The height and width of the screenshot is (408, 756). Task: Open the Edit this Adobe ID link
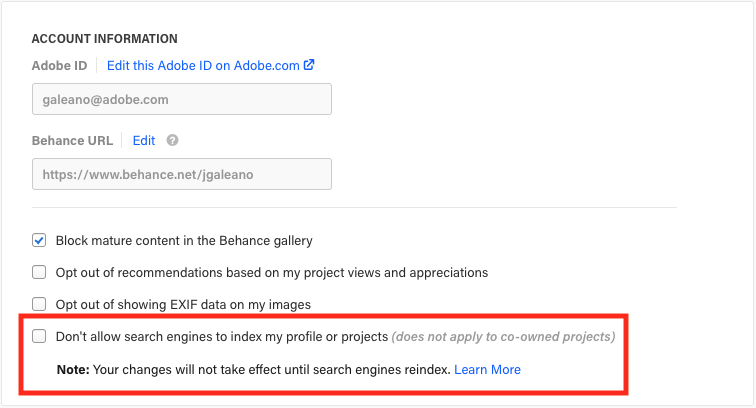211,66
